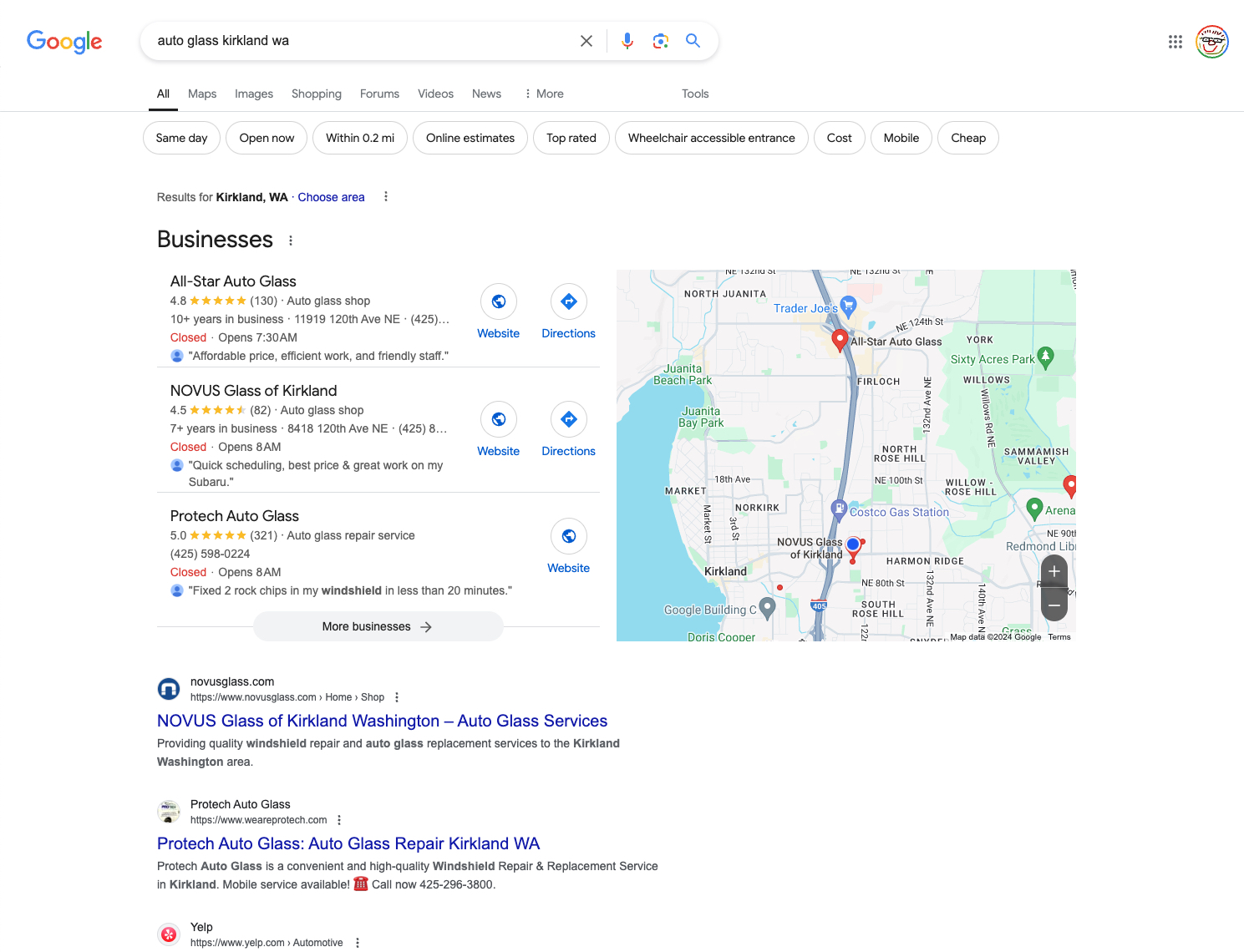Image resolution: width=1244 pixels, height=952 pixels.
Task: Open options menu beside Results for Kirkland
Action: [386, 197]
